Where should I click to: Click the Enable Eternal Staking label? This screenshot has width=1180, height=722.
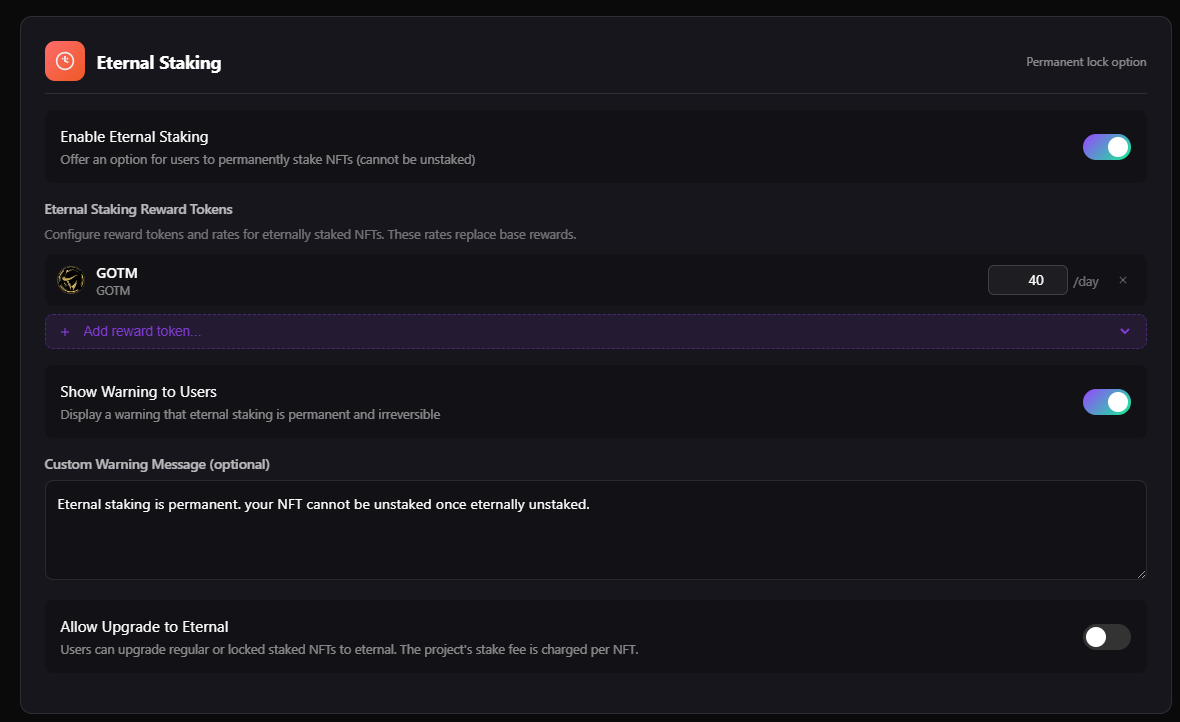(x=134, y=137)
